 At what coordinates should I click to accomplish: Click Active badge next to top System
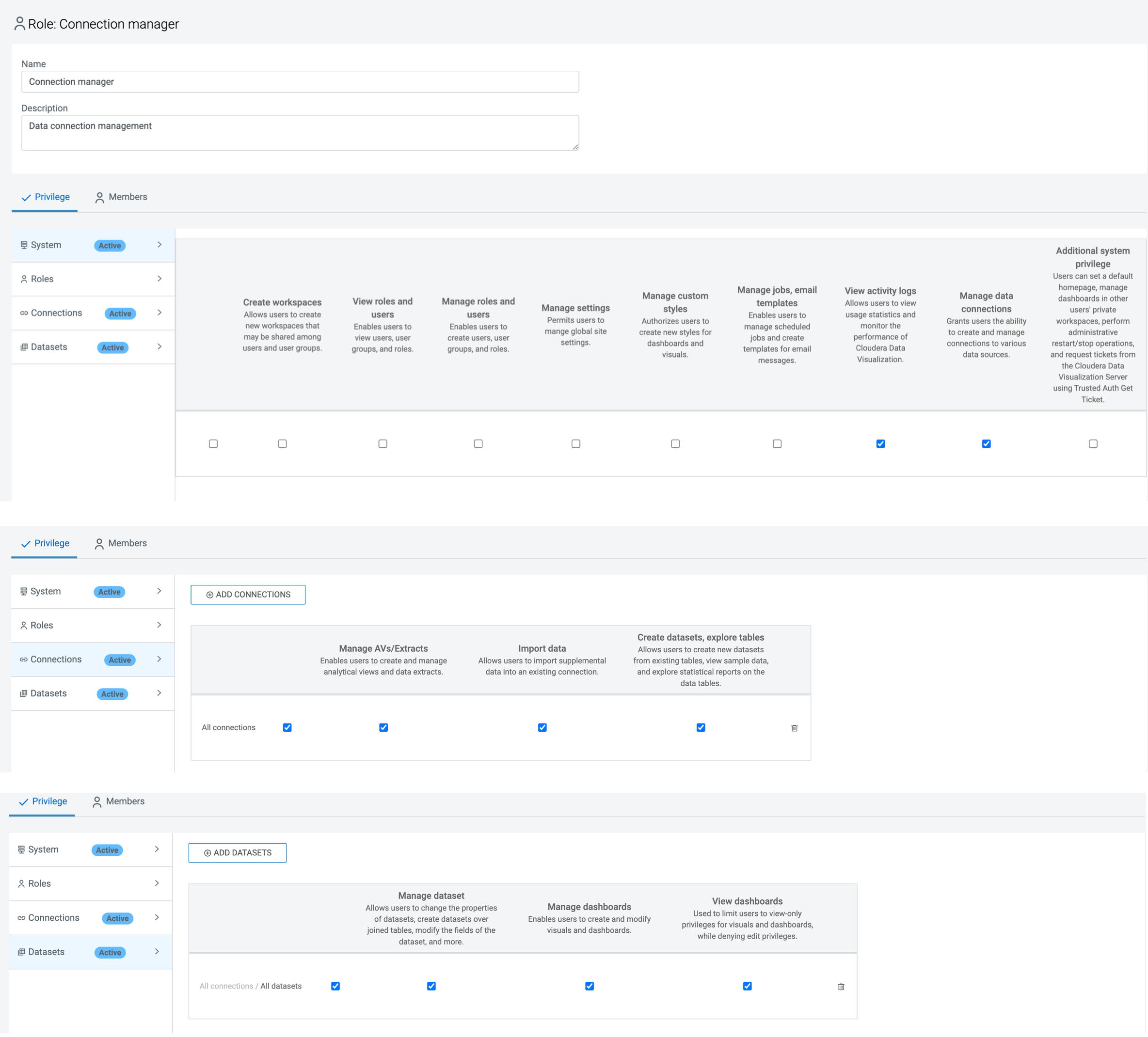tap(110, 245)
